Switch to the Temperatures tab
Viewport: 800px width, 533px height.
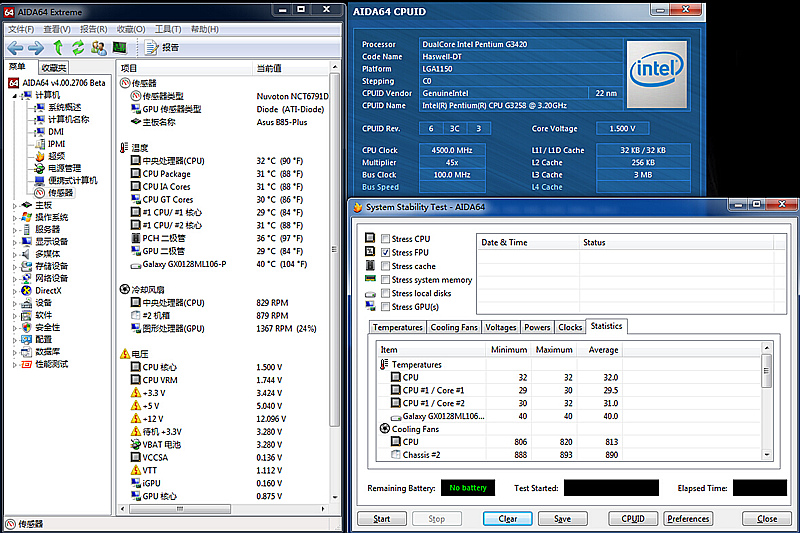click(x=398, y=327)
